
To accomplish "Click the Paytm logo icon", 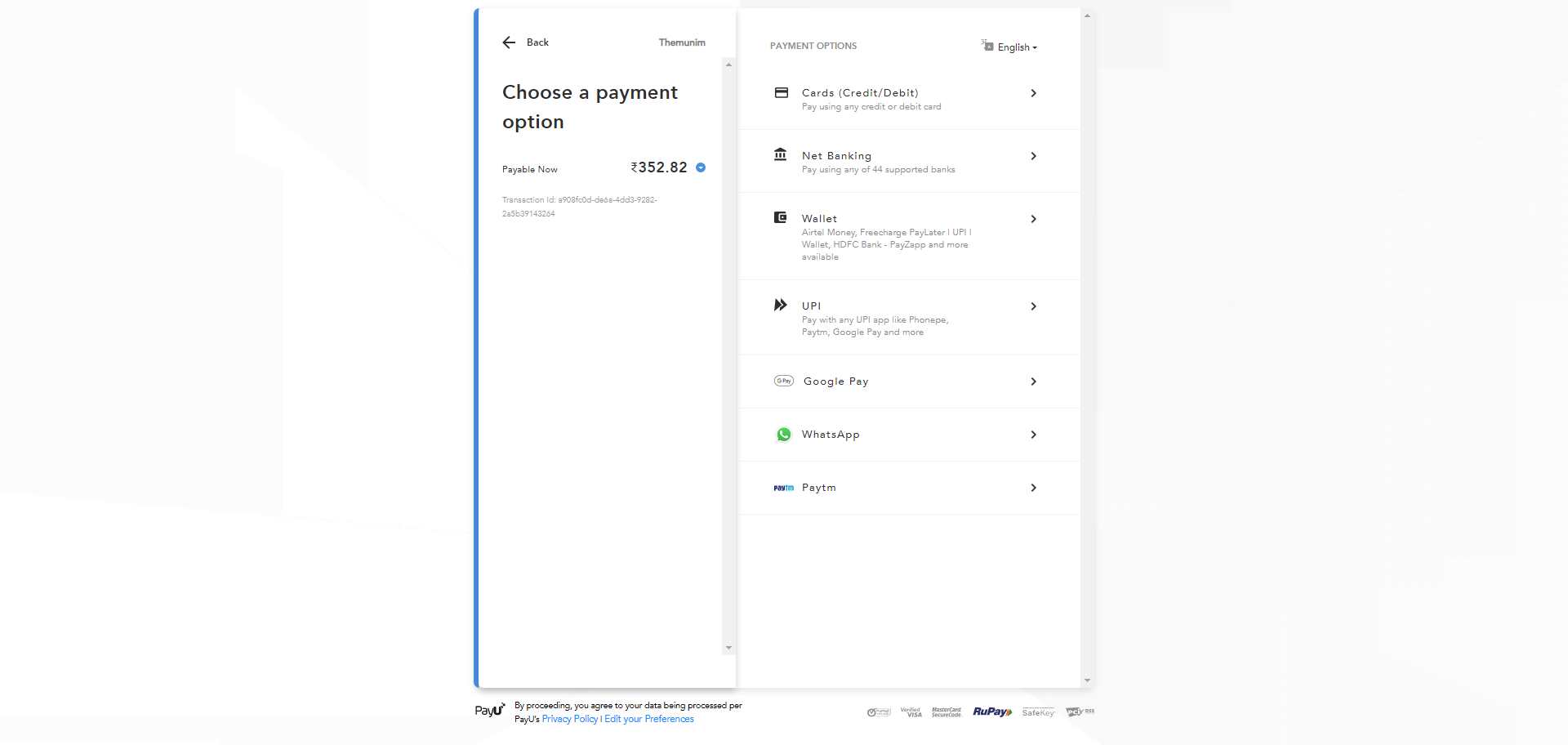I will 784,488.
